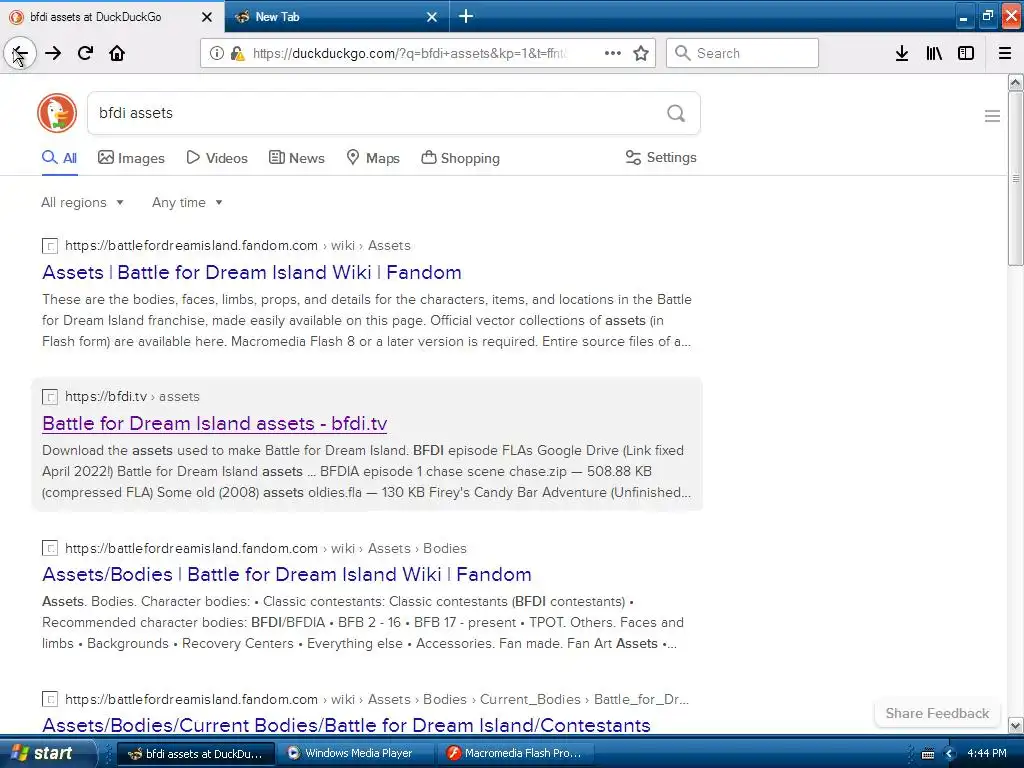The width and height of the screenshot is (1024, 768).
Task: Reload the current page
Action: (85, 54)
